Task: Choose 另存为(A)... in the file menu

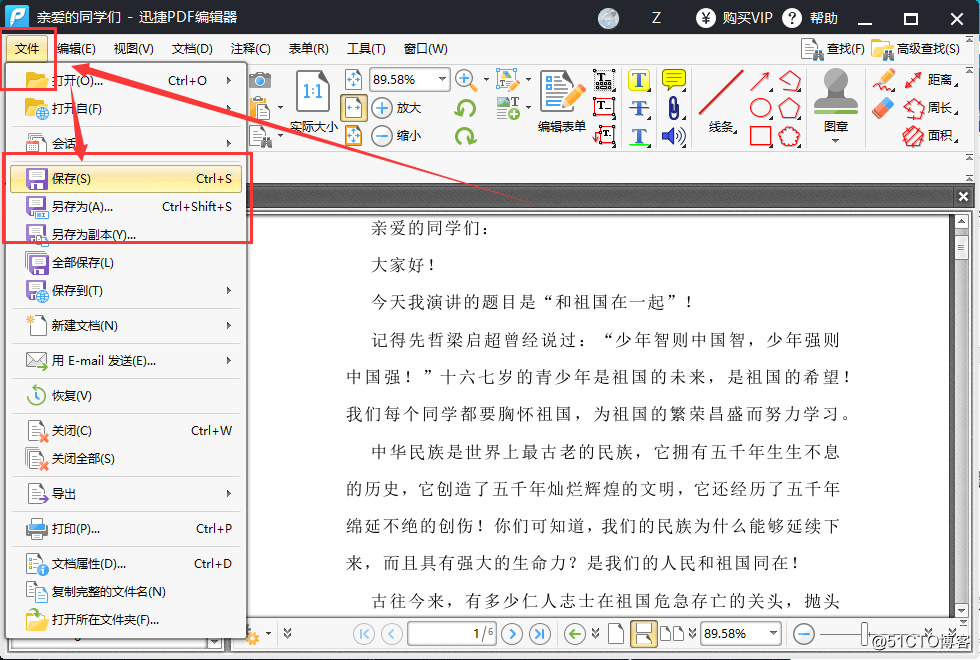Action: (x=126, y=207)
